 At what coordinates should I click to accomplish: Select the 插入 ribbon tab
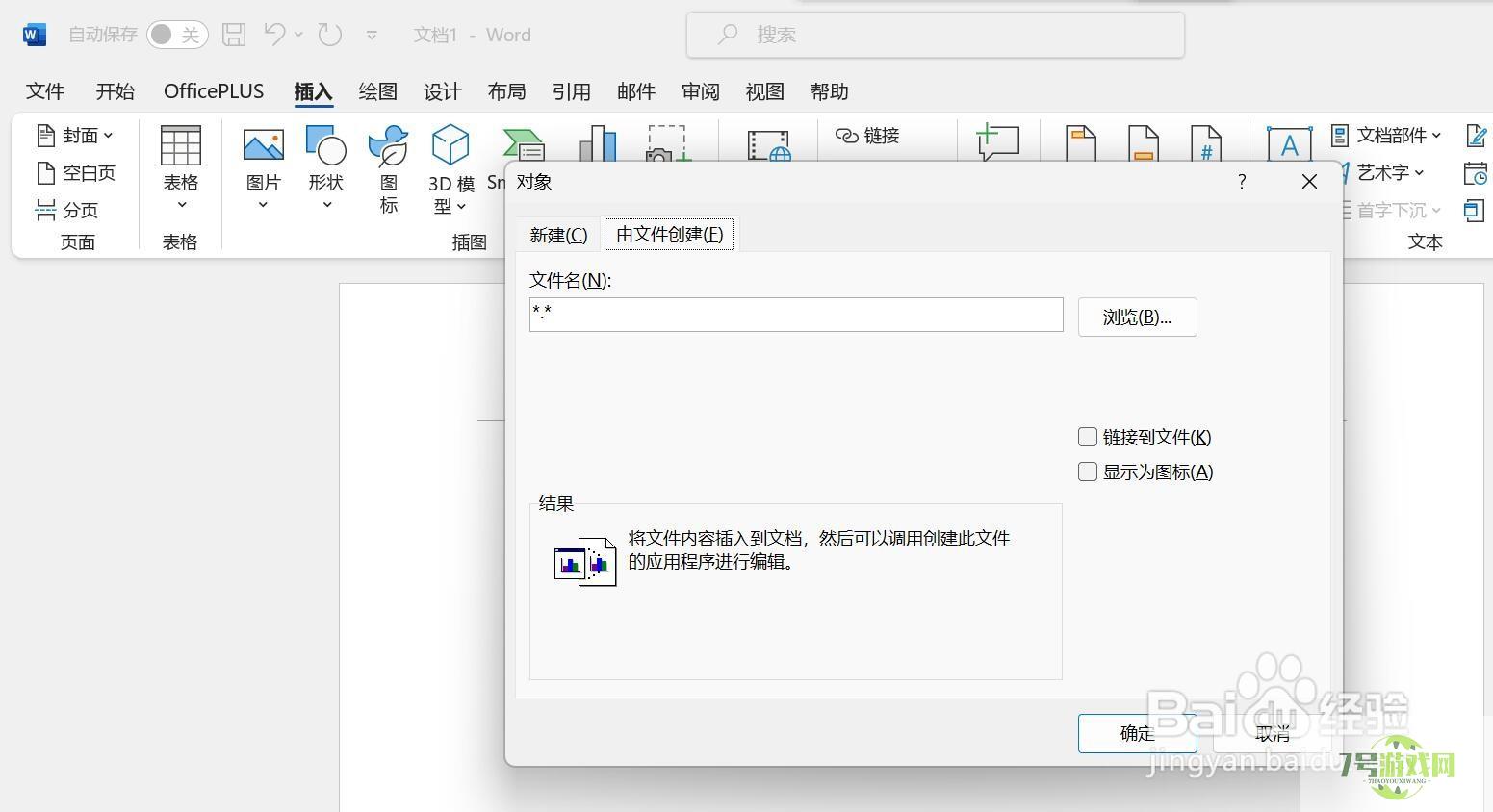(313, 91)
